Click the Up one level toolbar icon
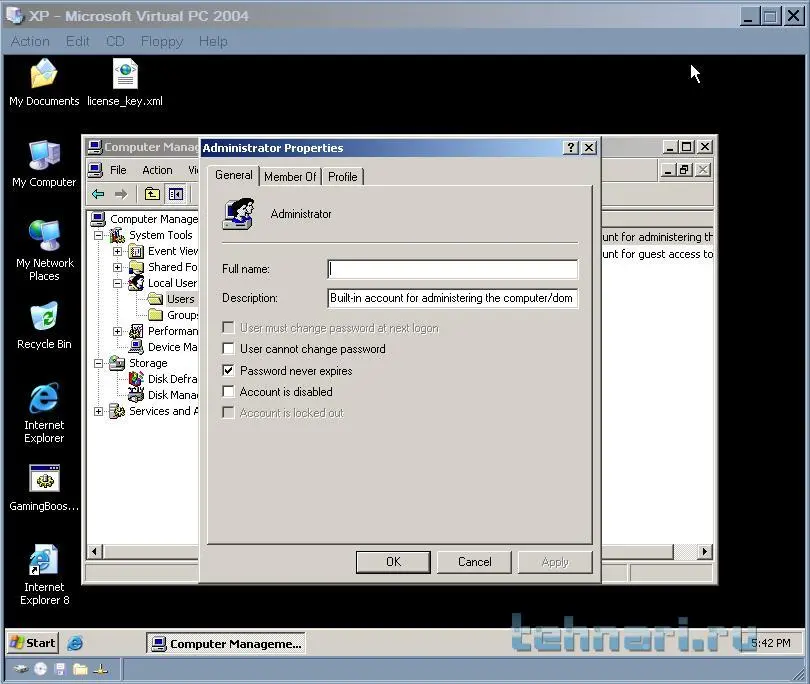The width and height of the screenshot is (810, 684). click(x=152, y=194)
